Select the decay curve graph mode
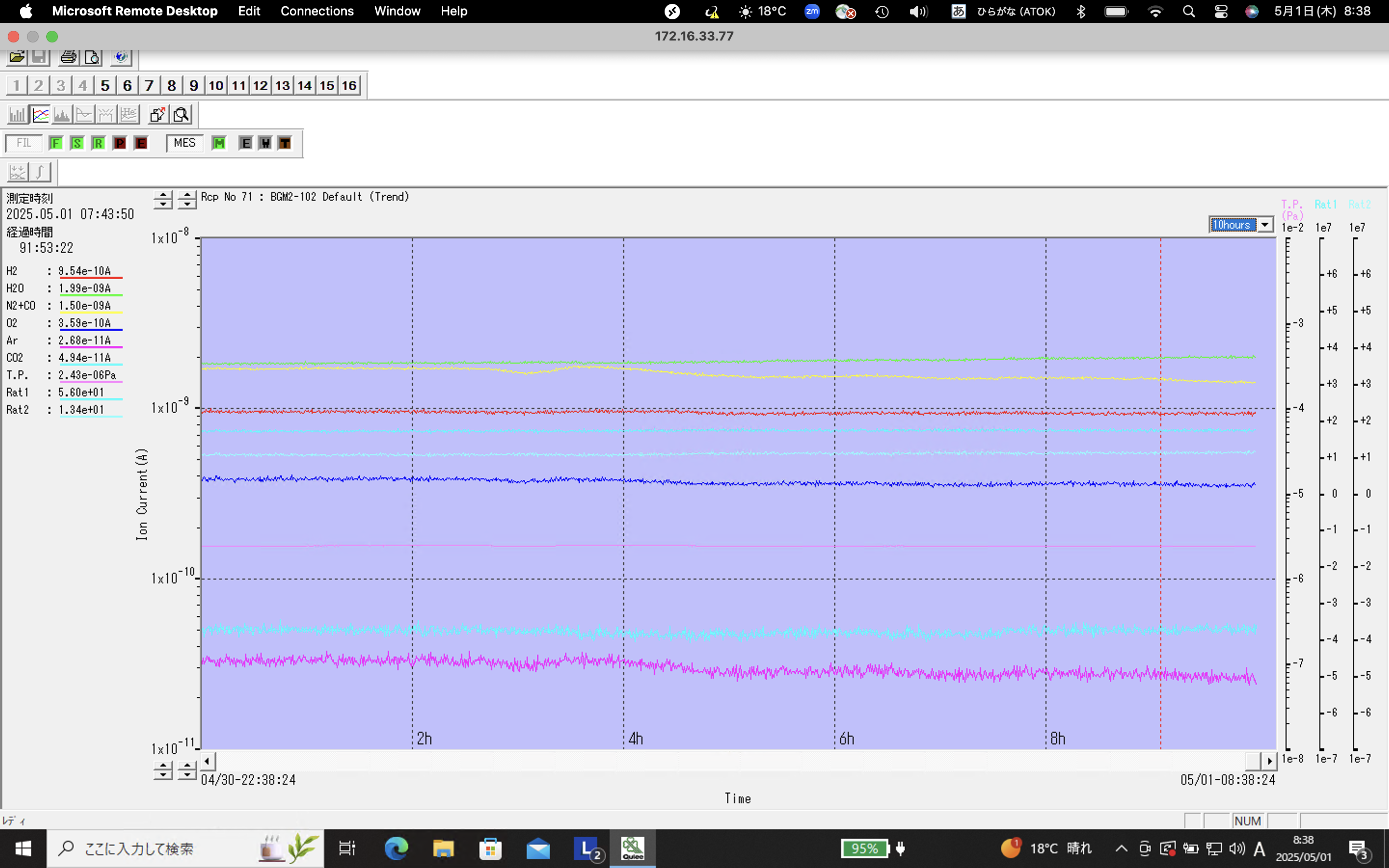 click(x=84, y=115)
